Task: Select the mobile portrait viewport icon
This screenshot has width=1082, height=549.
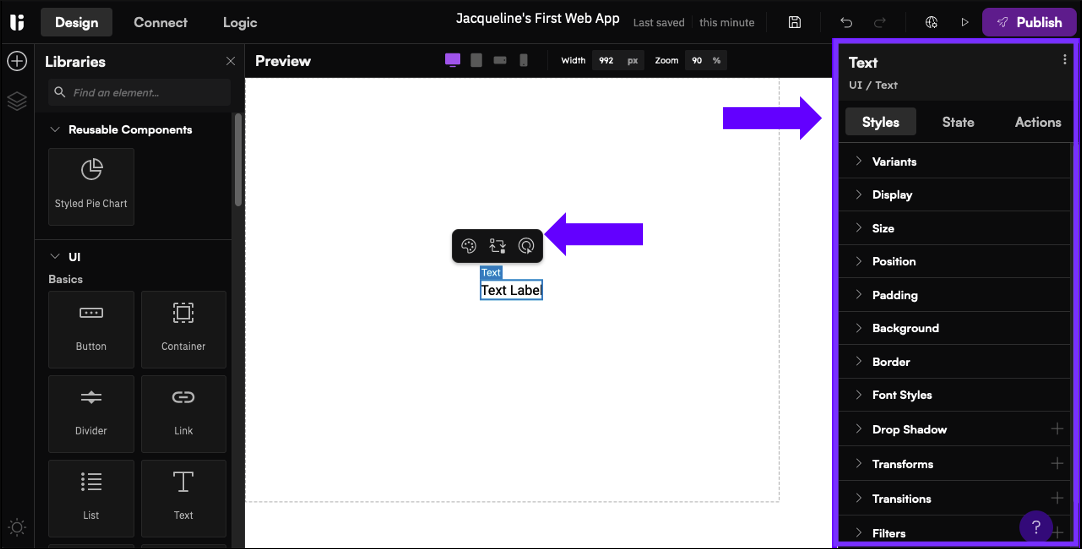Action: point(524,60)
